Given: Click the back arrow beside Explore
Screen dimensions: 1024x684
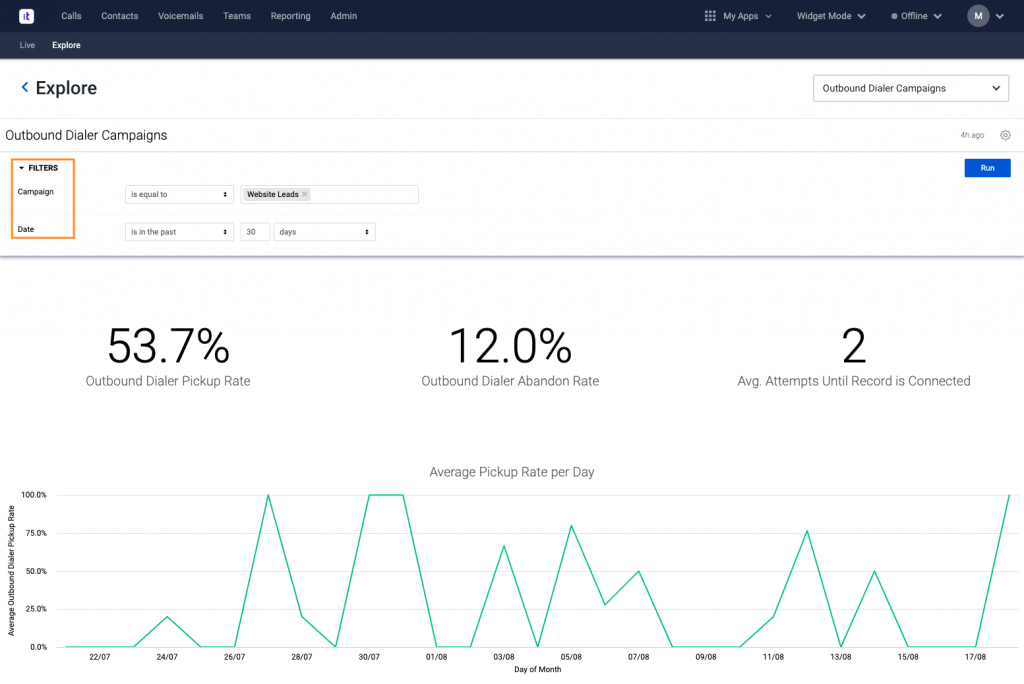Looking at the screenshot, I should click(x=25, y=88).
